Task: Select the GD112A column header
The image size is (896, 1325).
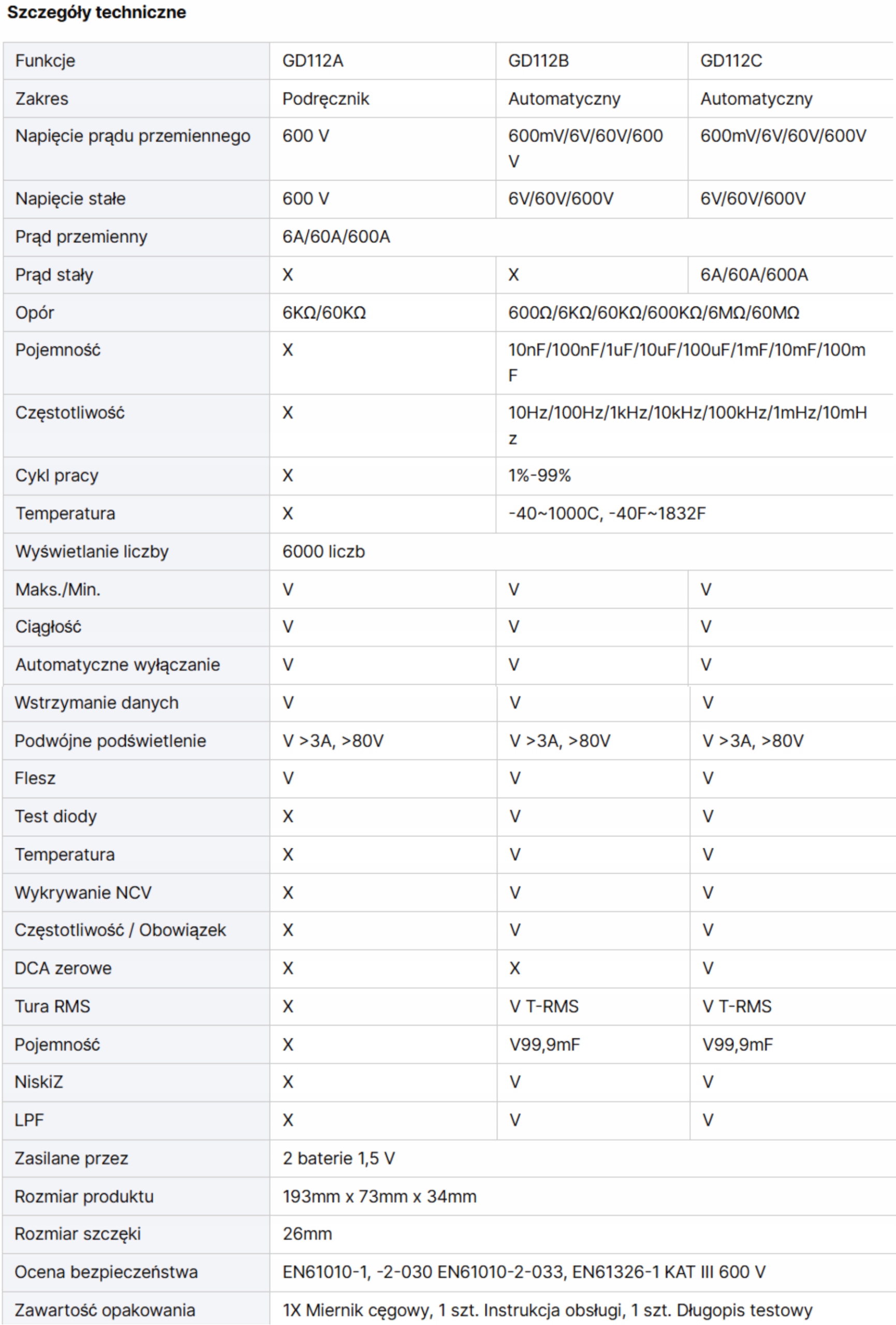Action: [313, 61]
